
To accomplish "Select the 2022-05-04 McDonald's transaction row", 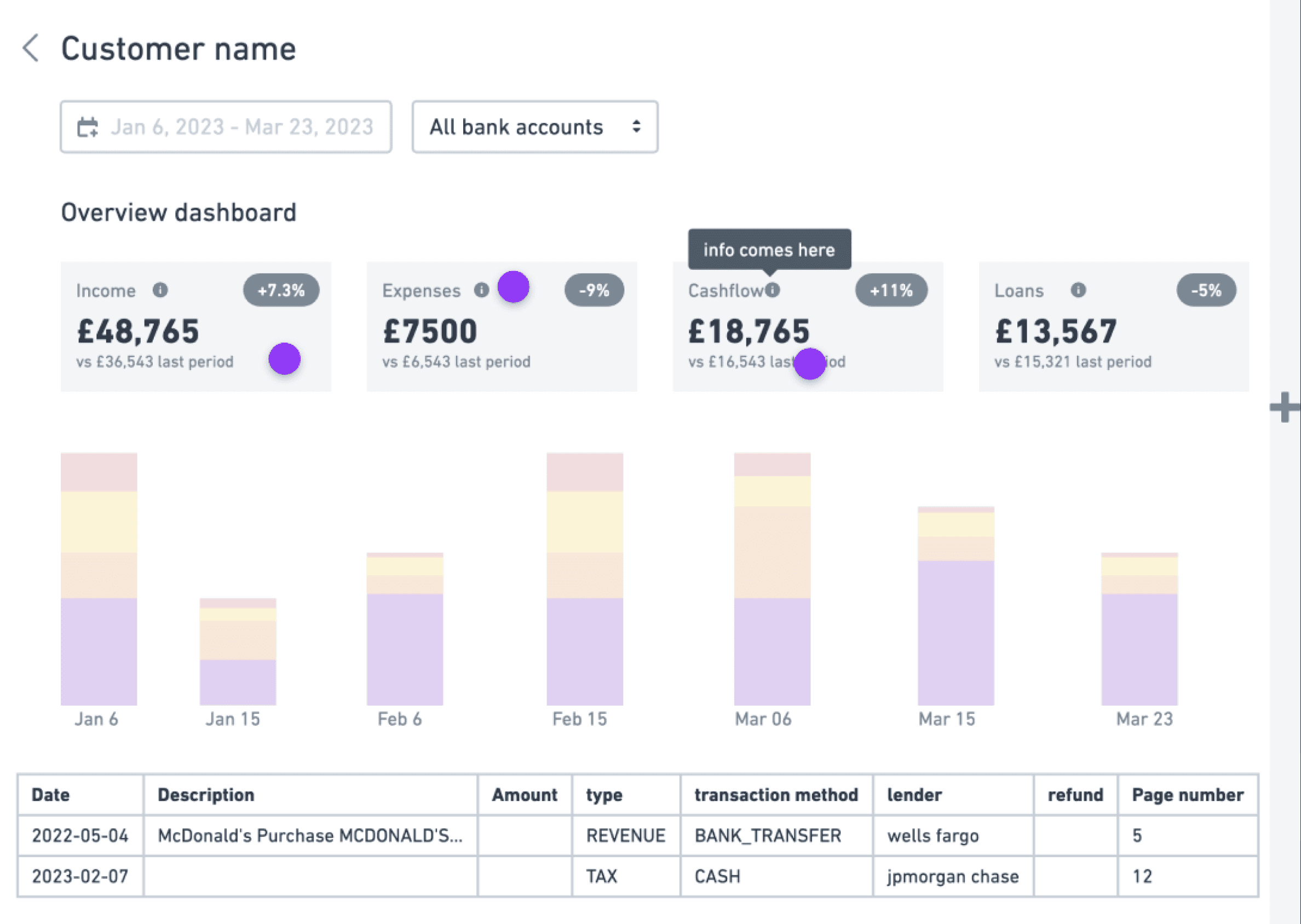I will [309, 835].
